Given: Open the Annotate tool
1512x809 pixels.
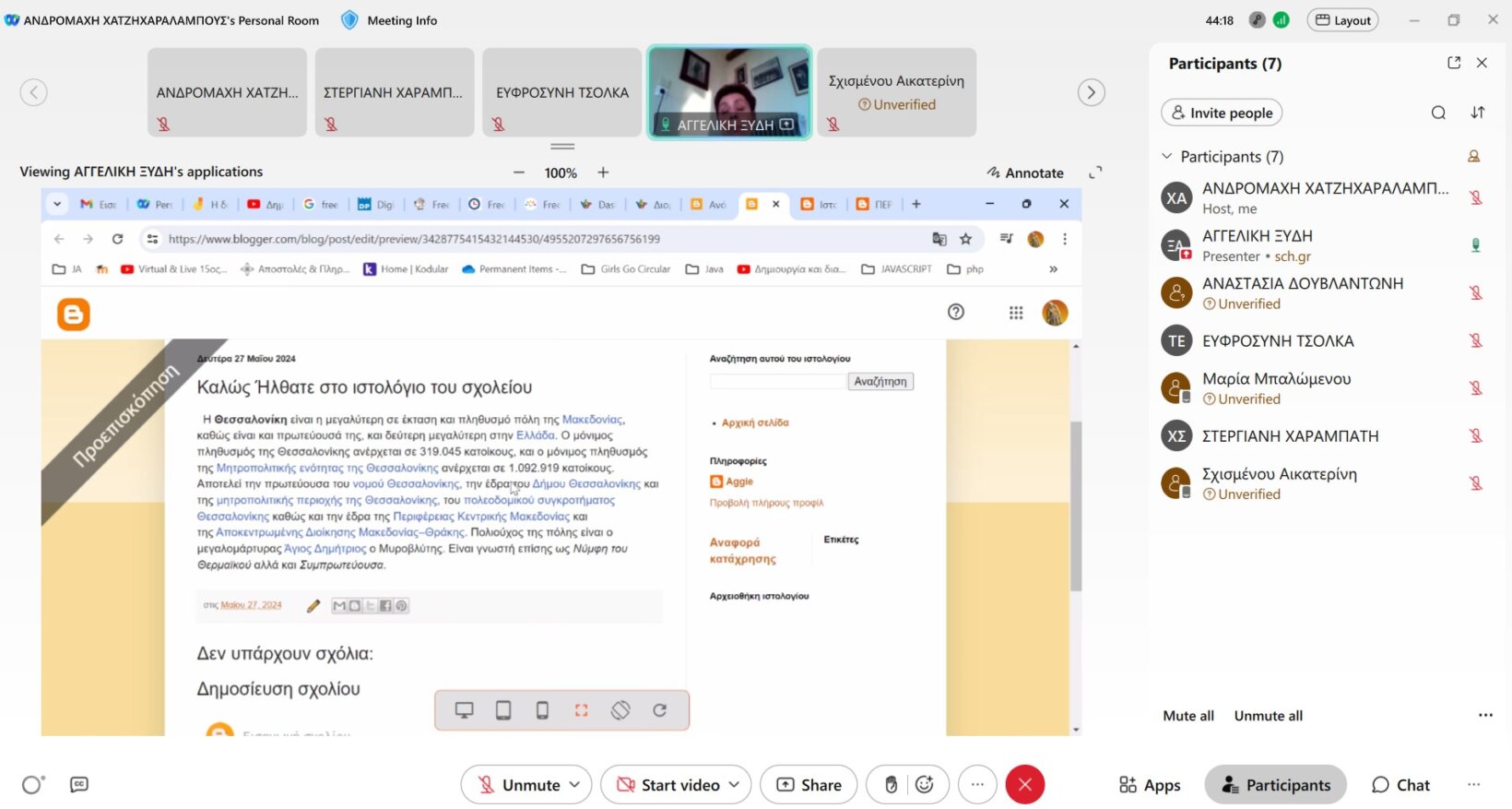Looking at the screenshot, I should (1025, 173).
